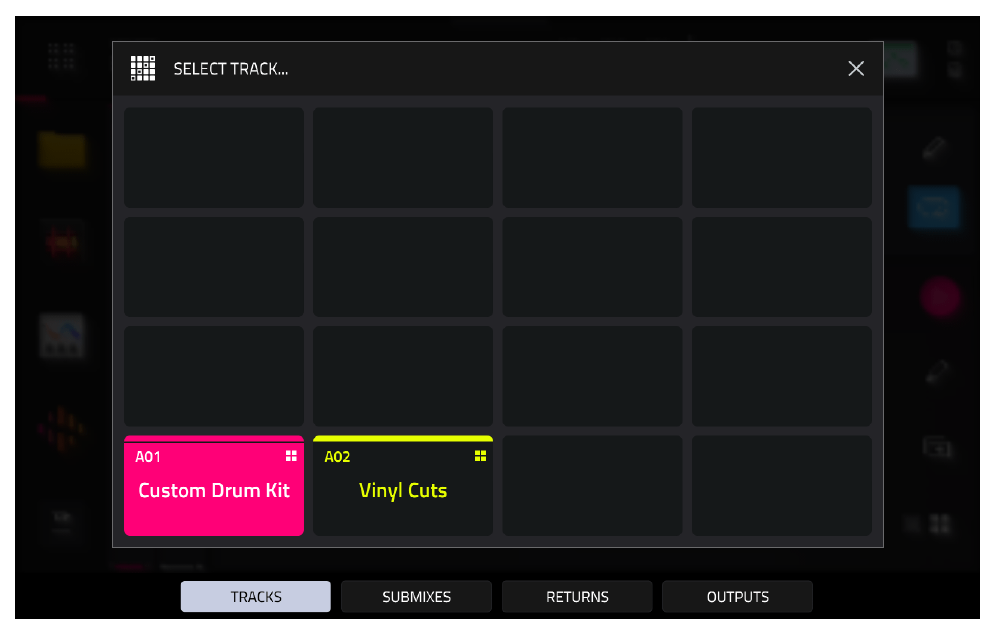996x636 pixels.
Task: Click the pad grid icon beside Select Track
Action: coord(143,69)
